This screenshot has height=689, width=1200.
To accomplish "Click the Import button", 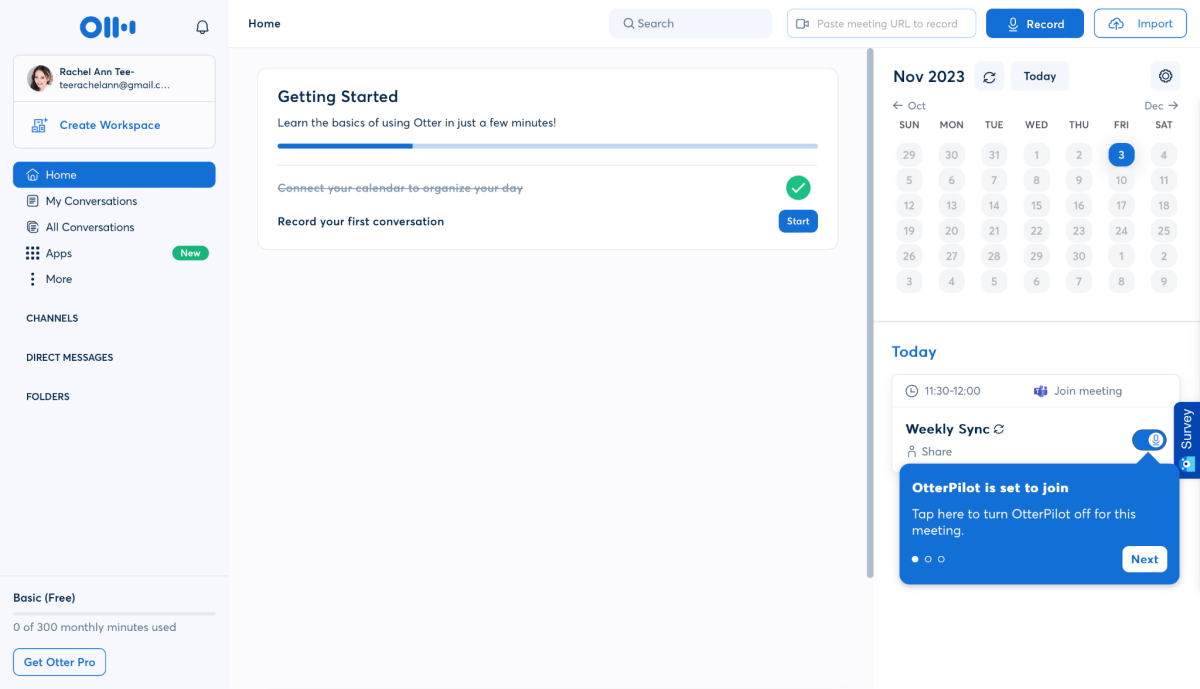I will coord(1141,23).
